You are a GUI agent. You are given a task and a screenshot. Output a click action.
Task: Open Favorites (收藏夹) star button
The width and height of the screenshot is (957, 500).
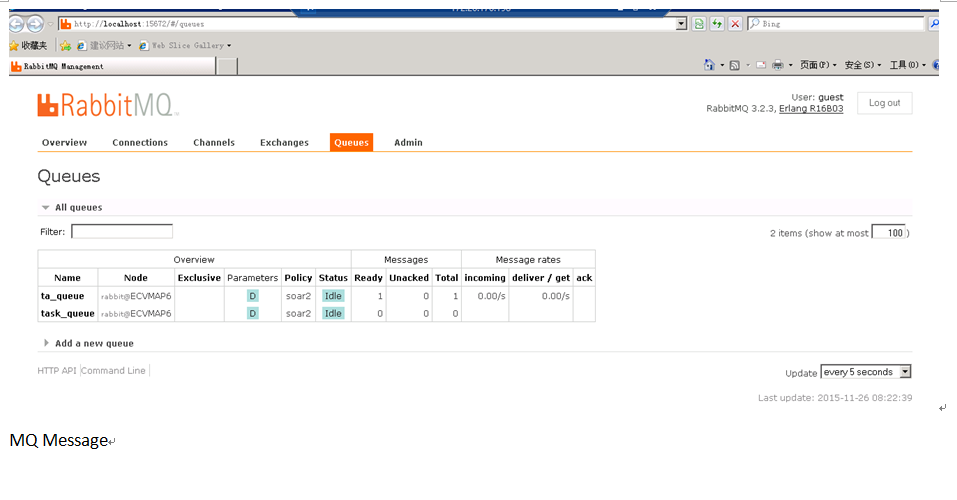point(28,45)
